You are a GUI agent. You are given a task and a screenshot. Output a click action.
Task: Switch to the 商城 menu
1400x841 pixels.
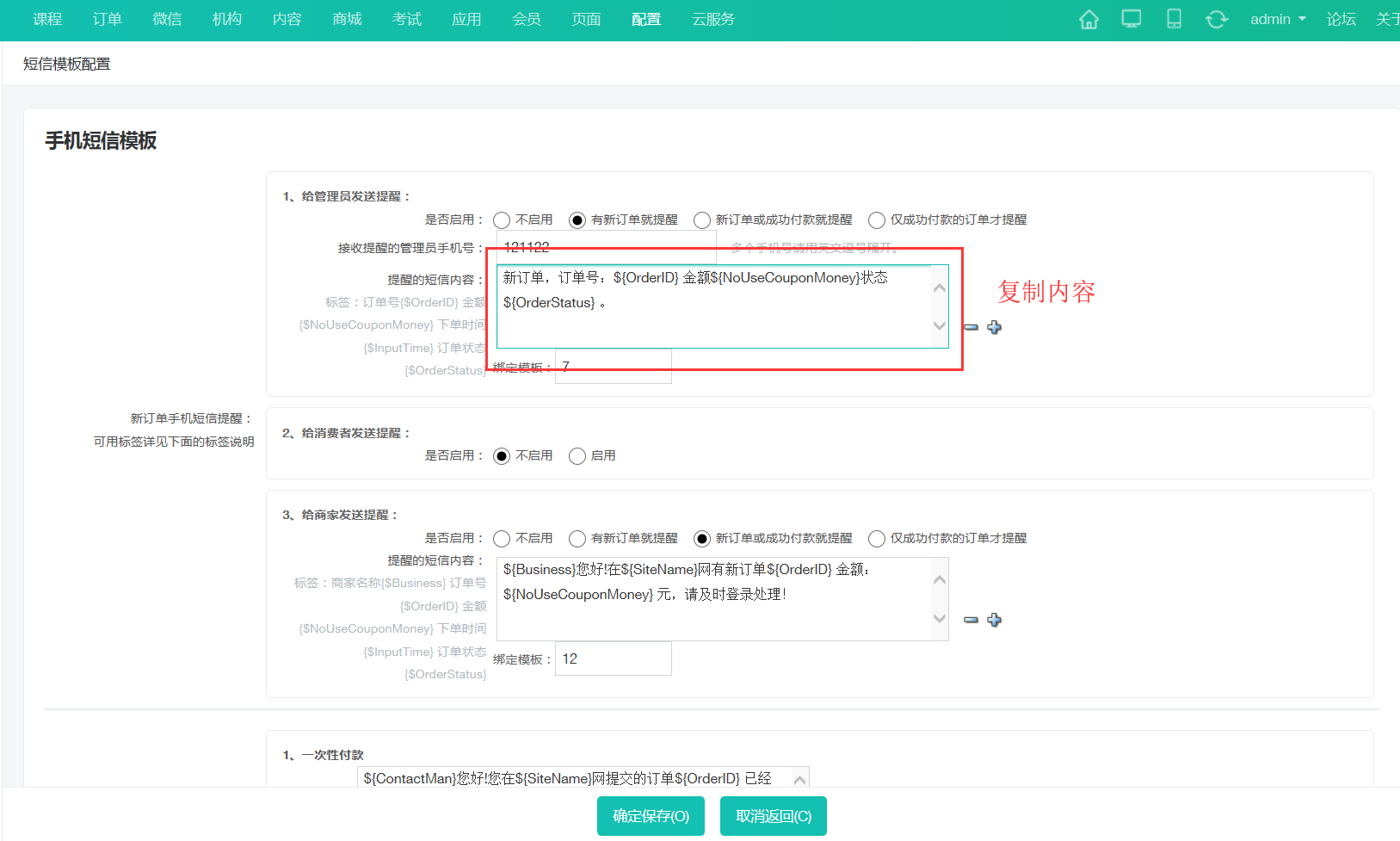(347, 18)
